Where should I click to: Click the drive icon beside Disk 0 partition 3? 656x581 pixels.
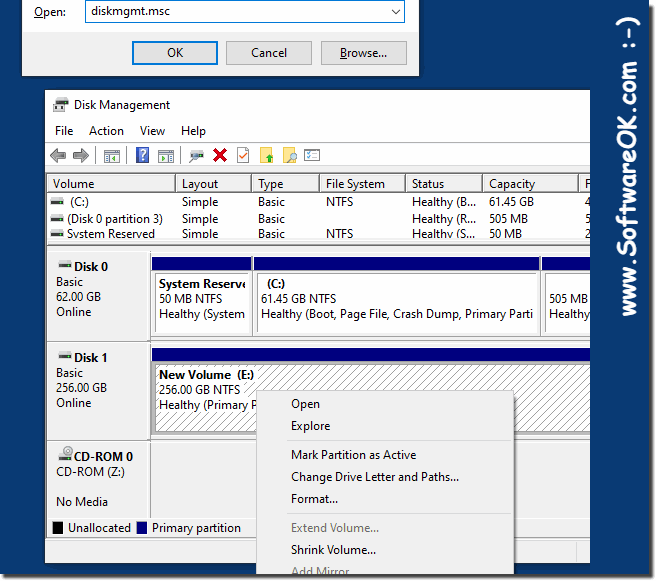[57, 219]
